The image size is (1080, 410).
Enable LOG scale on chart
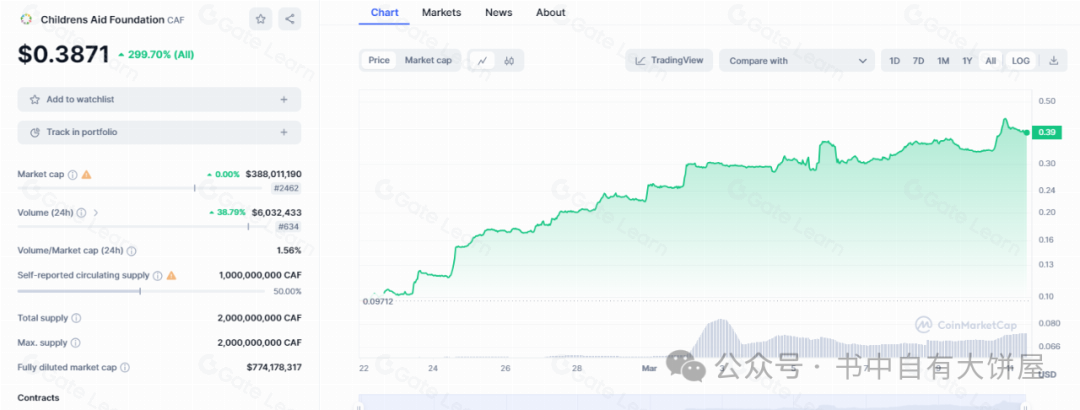pos(1020,61)
